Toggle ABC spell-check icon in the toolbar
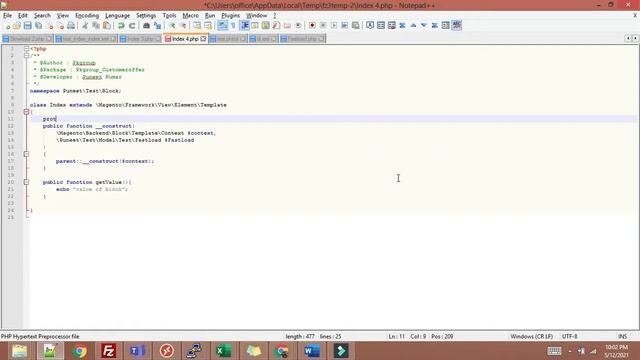This screenshot has width=640, height=360. [457, 26]
